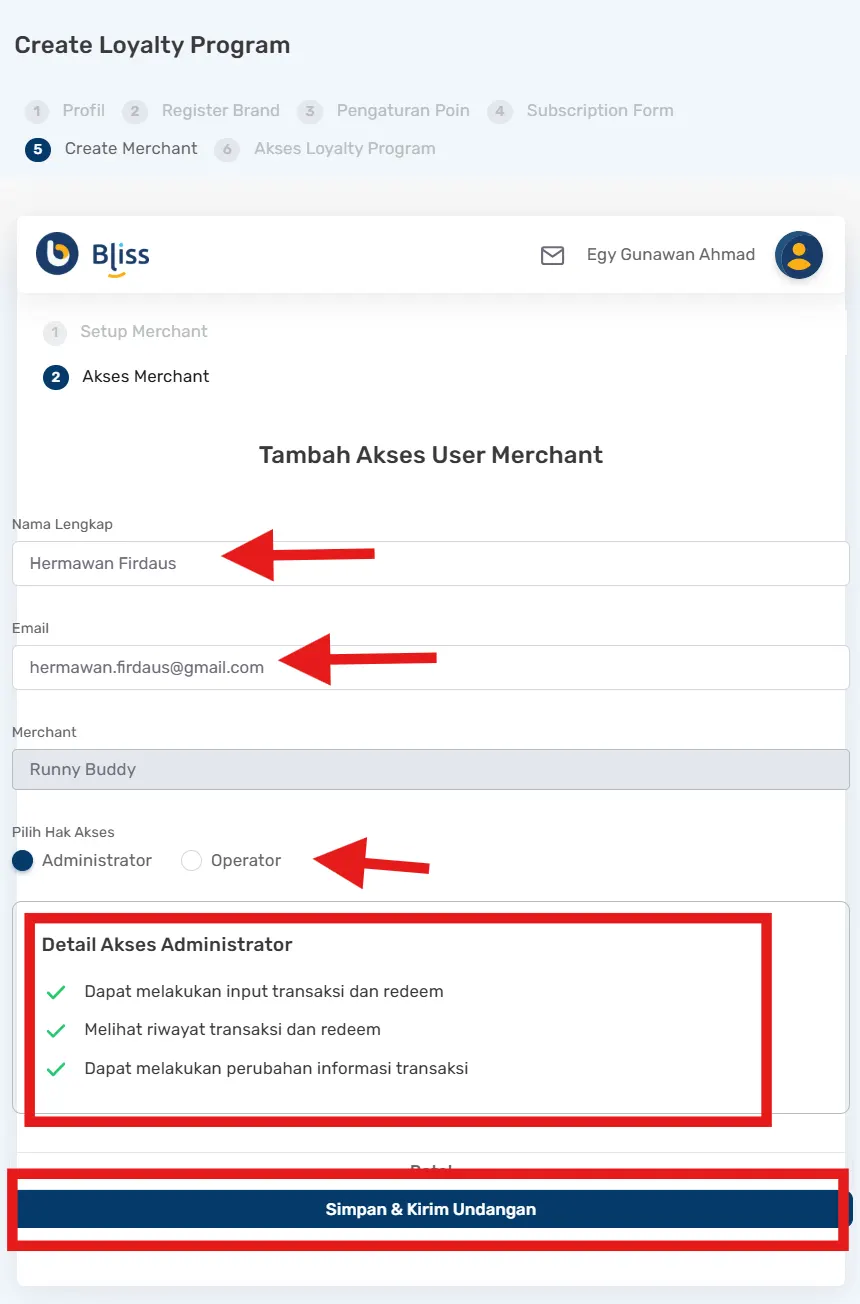Click the Bliss logo icon
The image size is (860, 1304).
pos(57,254)
